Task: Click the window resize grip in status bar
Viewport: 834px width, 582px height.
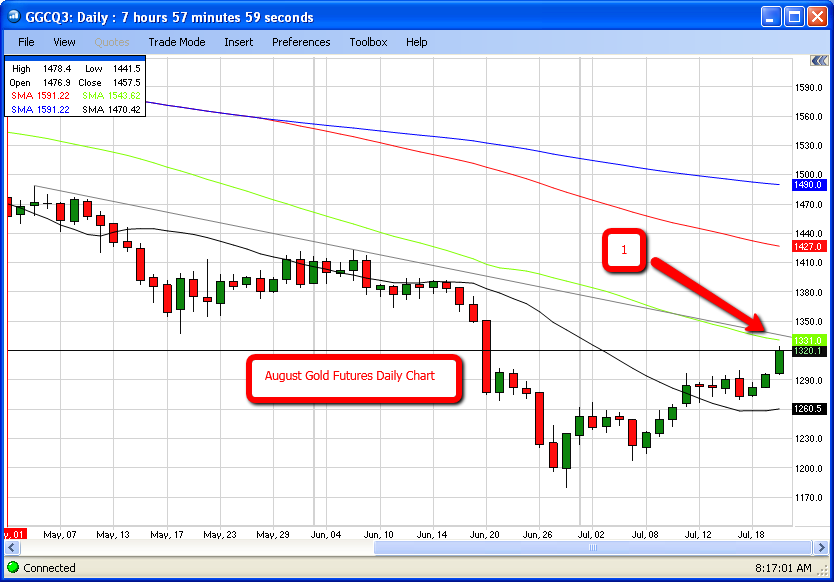Action: (824, 570)
